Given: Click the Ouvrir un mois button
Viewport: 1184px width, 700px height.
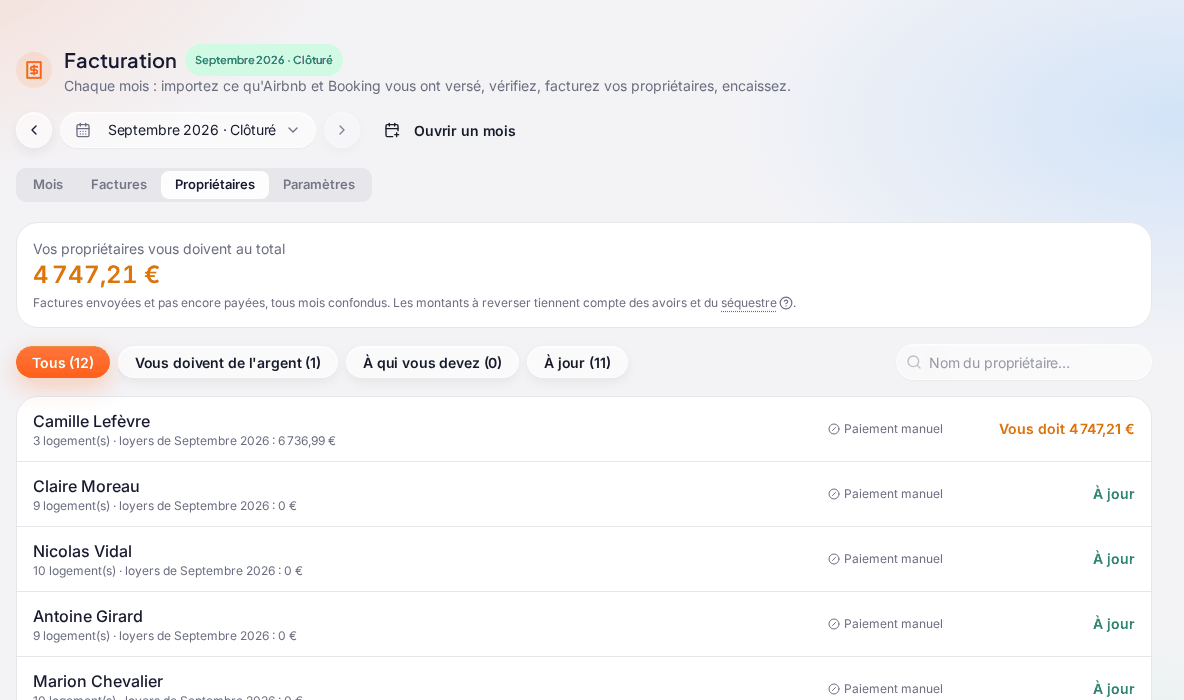Looking at the screenshot, I should tap(450, 131).
